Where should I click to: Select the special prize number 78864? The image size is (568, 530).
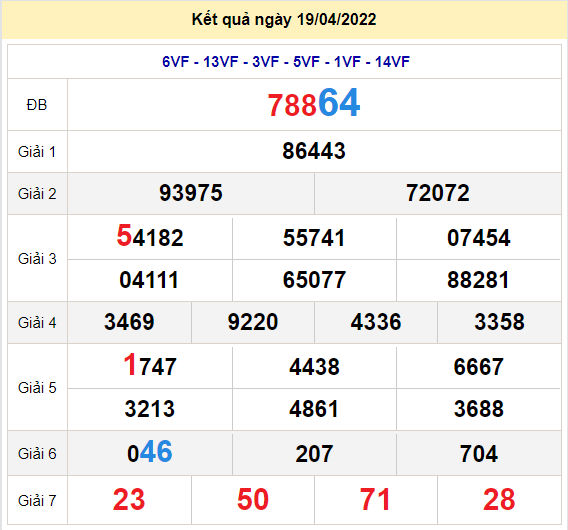[x=314, y=103]
